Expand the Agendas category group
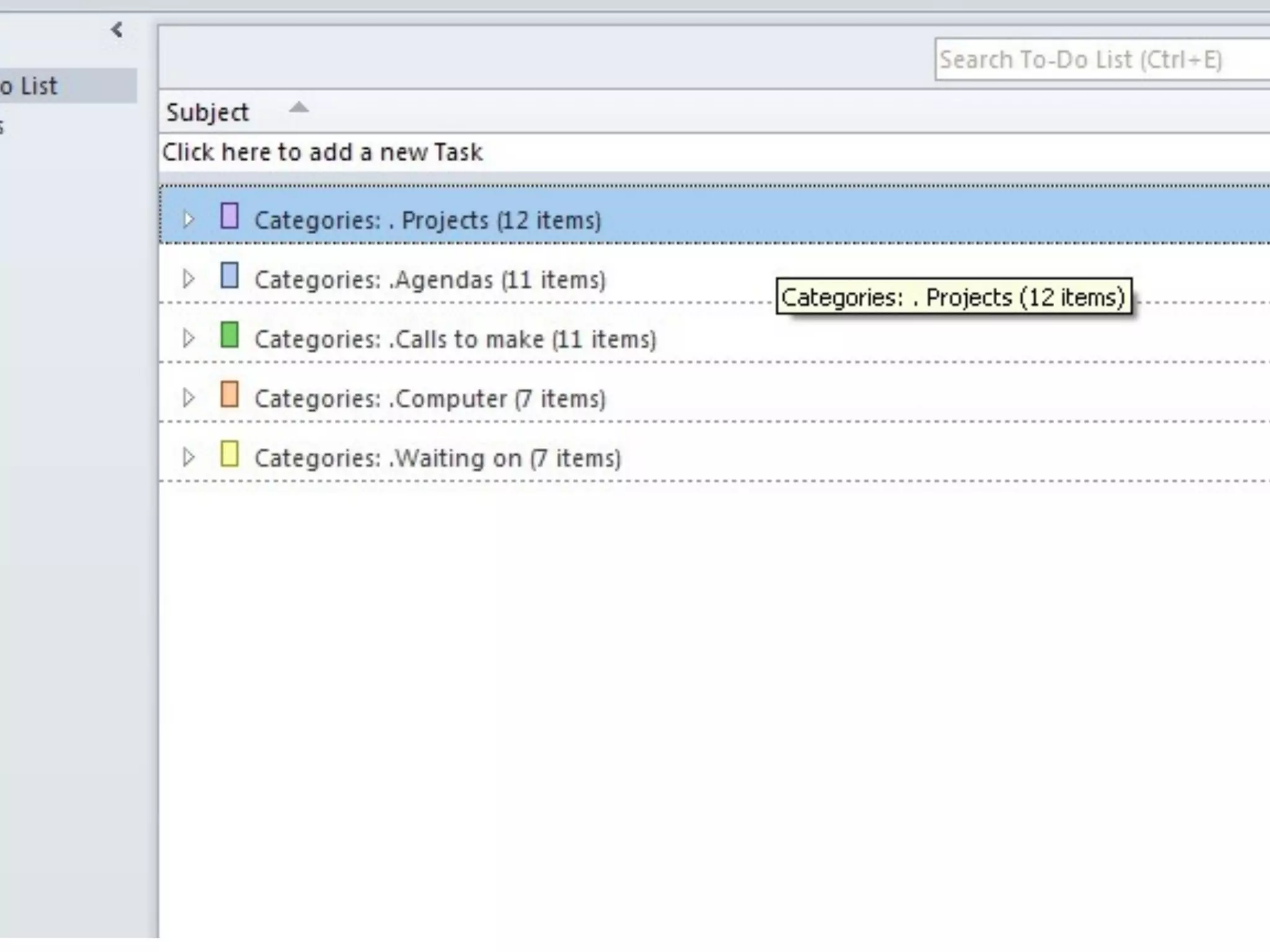The width and height of the screenshot is (1270, 952). pyautogui.click(x=188, y=279)
